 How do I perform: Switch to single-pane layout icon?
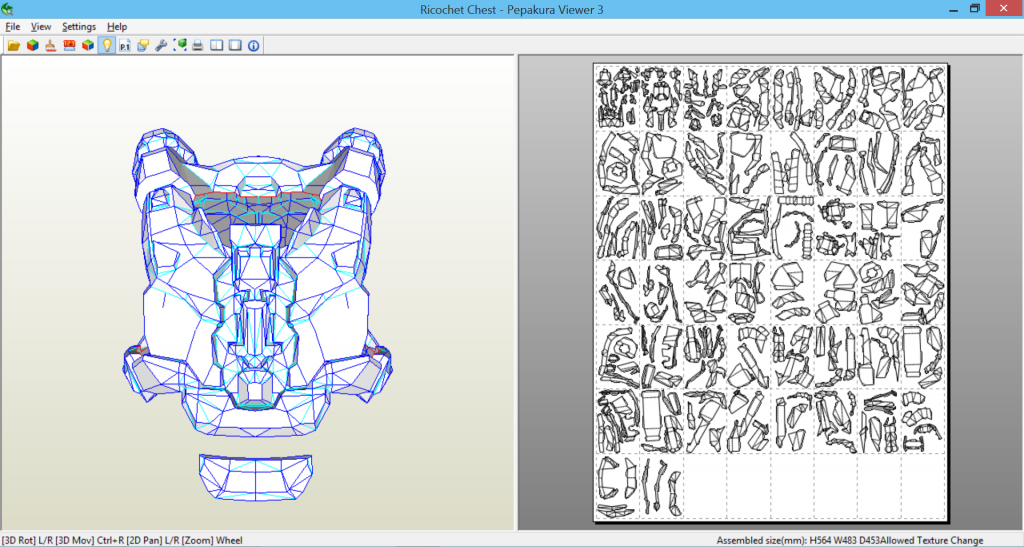pos(235,45)
